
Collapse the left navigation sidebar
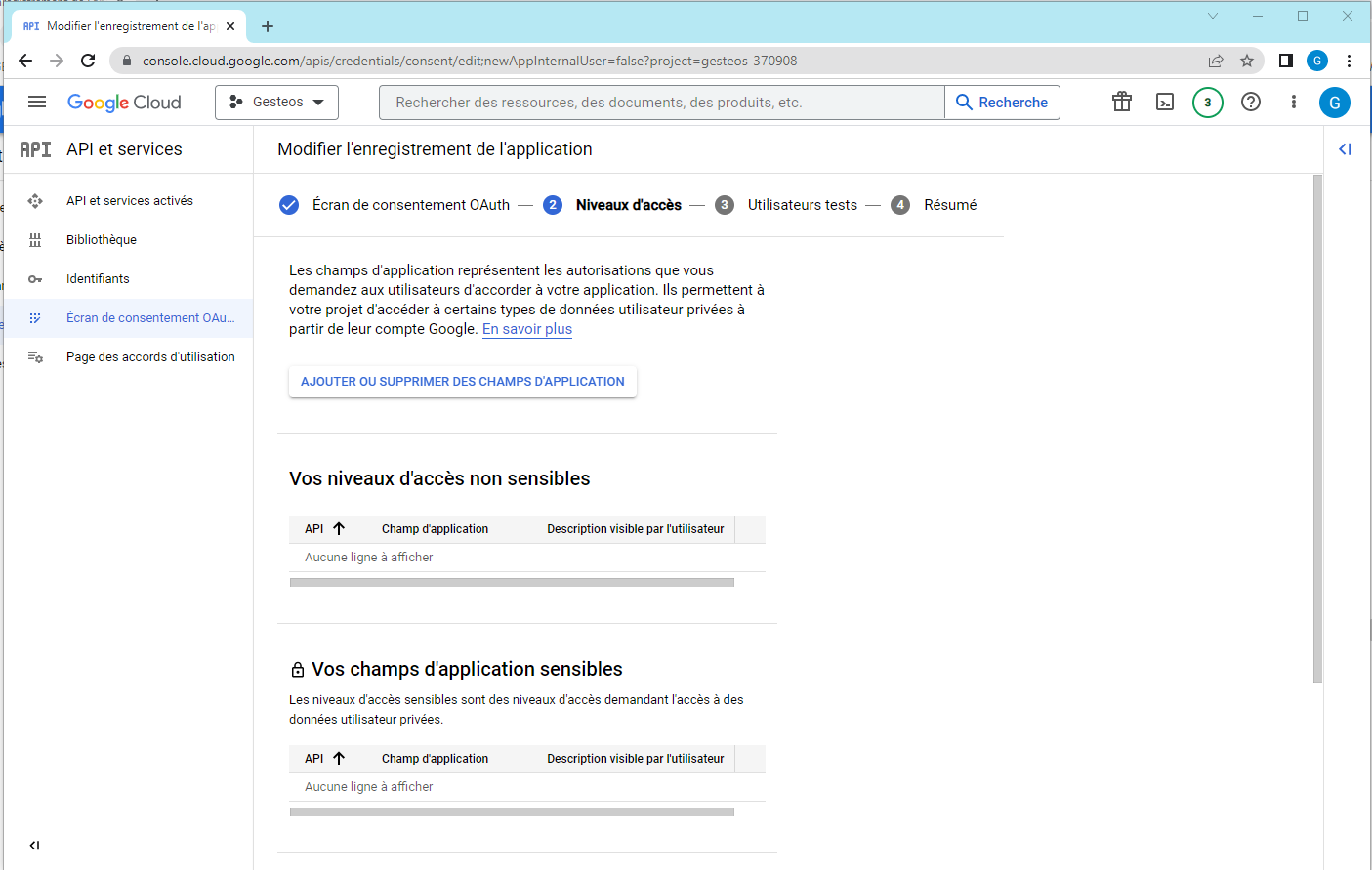(x=34, y=846)
